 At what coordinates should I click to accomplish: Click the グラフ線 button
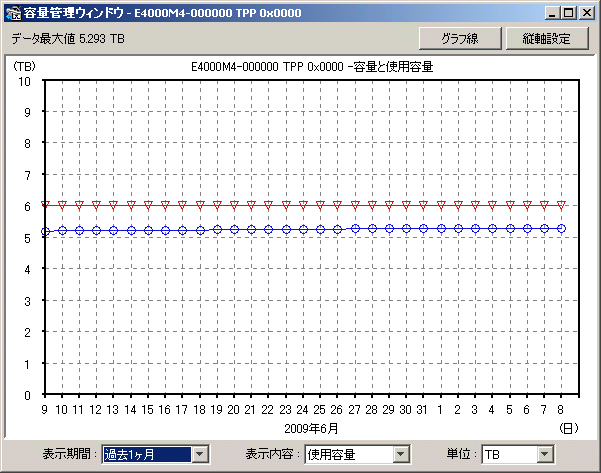point(460,38)
